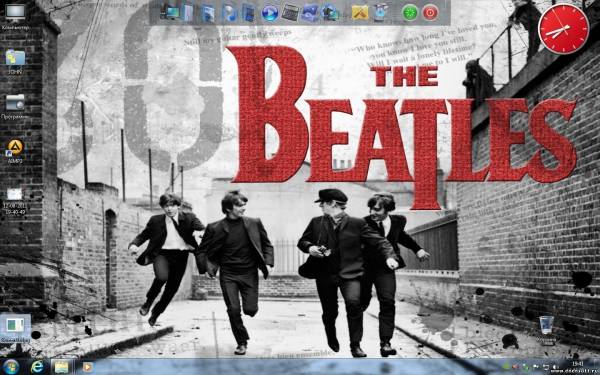Click the red analog clock gadget
This screenshot has height=375, width=600.
point(564,29)
